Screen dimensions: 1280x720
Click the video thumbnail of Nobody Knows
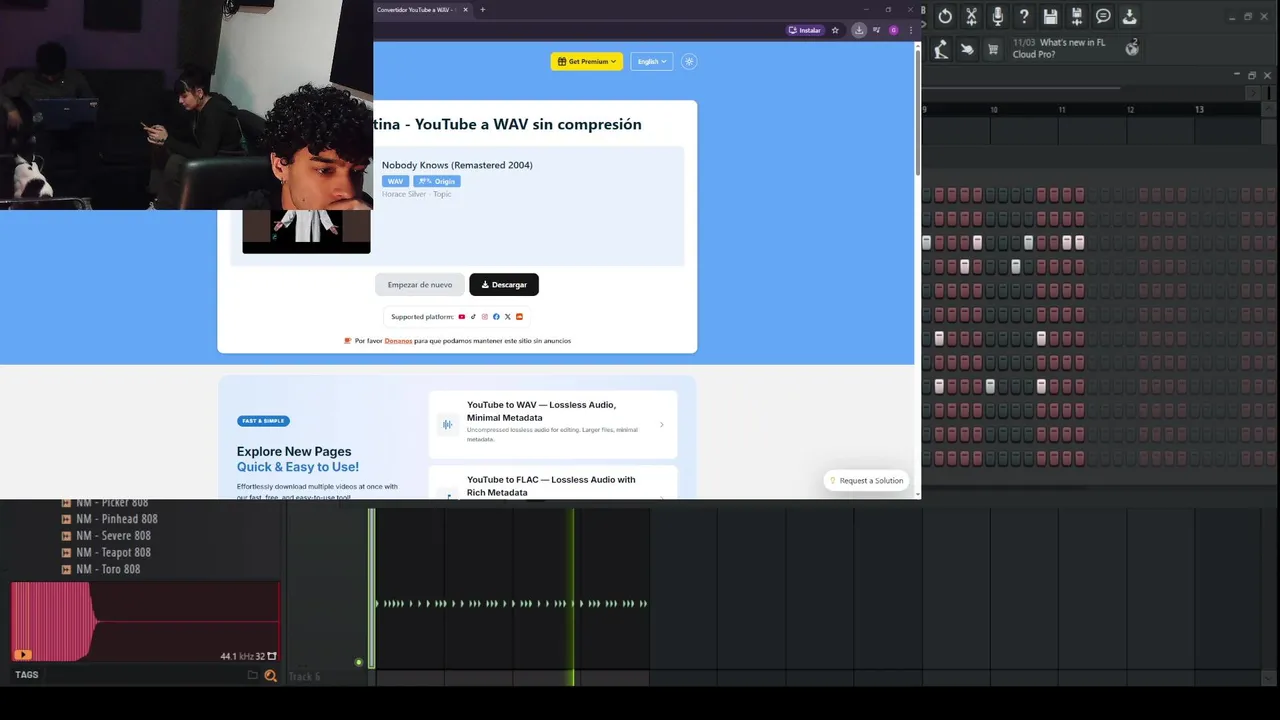pos(306,231)
